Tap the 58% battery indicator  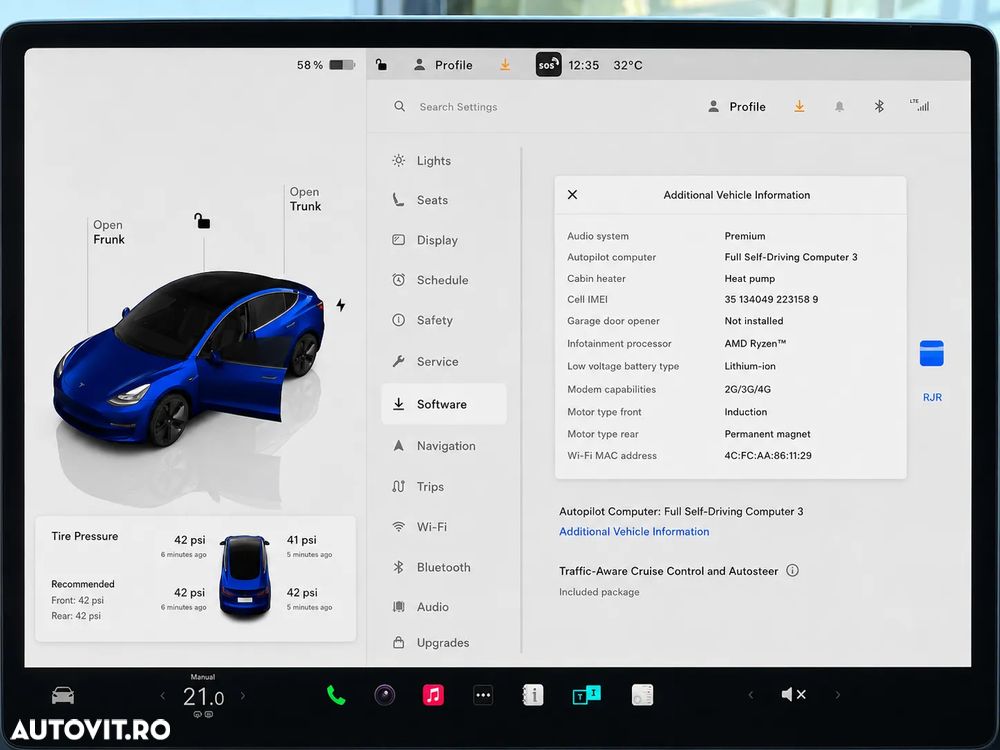point(326,65)
